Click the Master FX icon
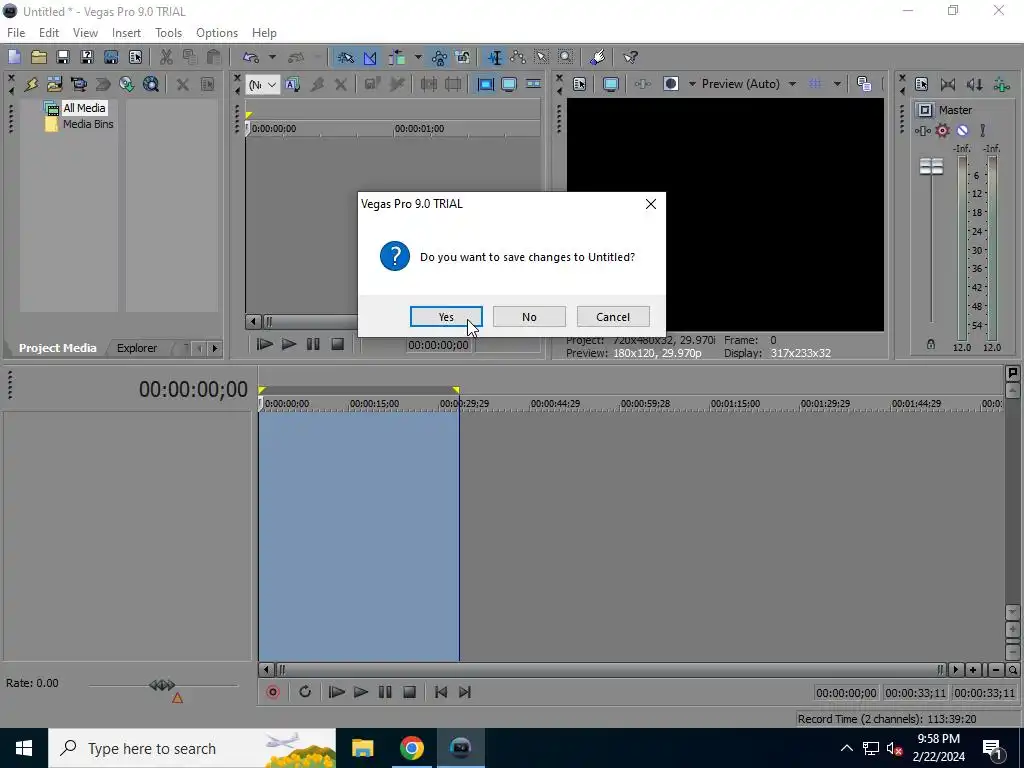The height and width of the screenshot is (768, 1024). pos(923,131)
